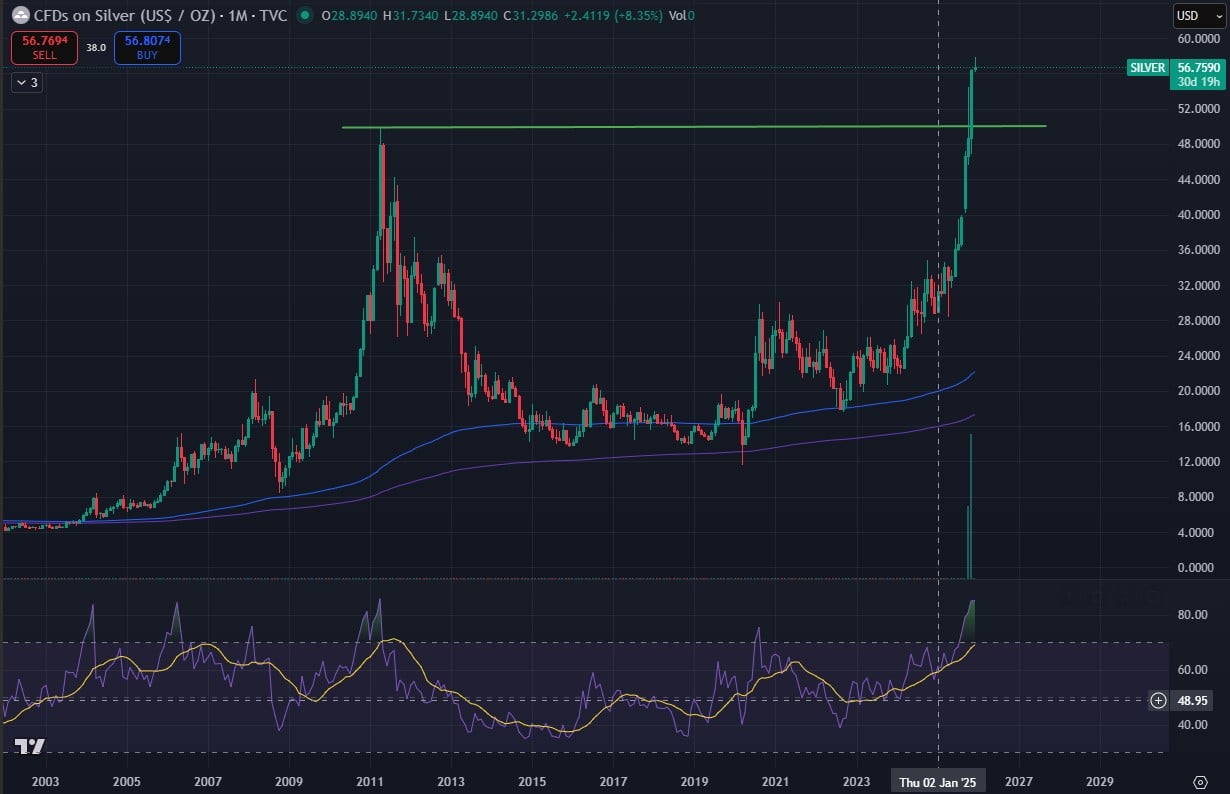Open chart settings gear in bottom-right corner
Viewport: 1230px width, 794px height.
[1200, 780]
